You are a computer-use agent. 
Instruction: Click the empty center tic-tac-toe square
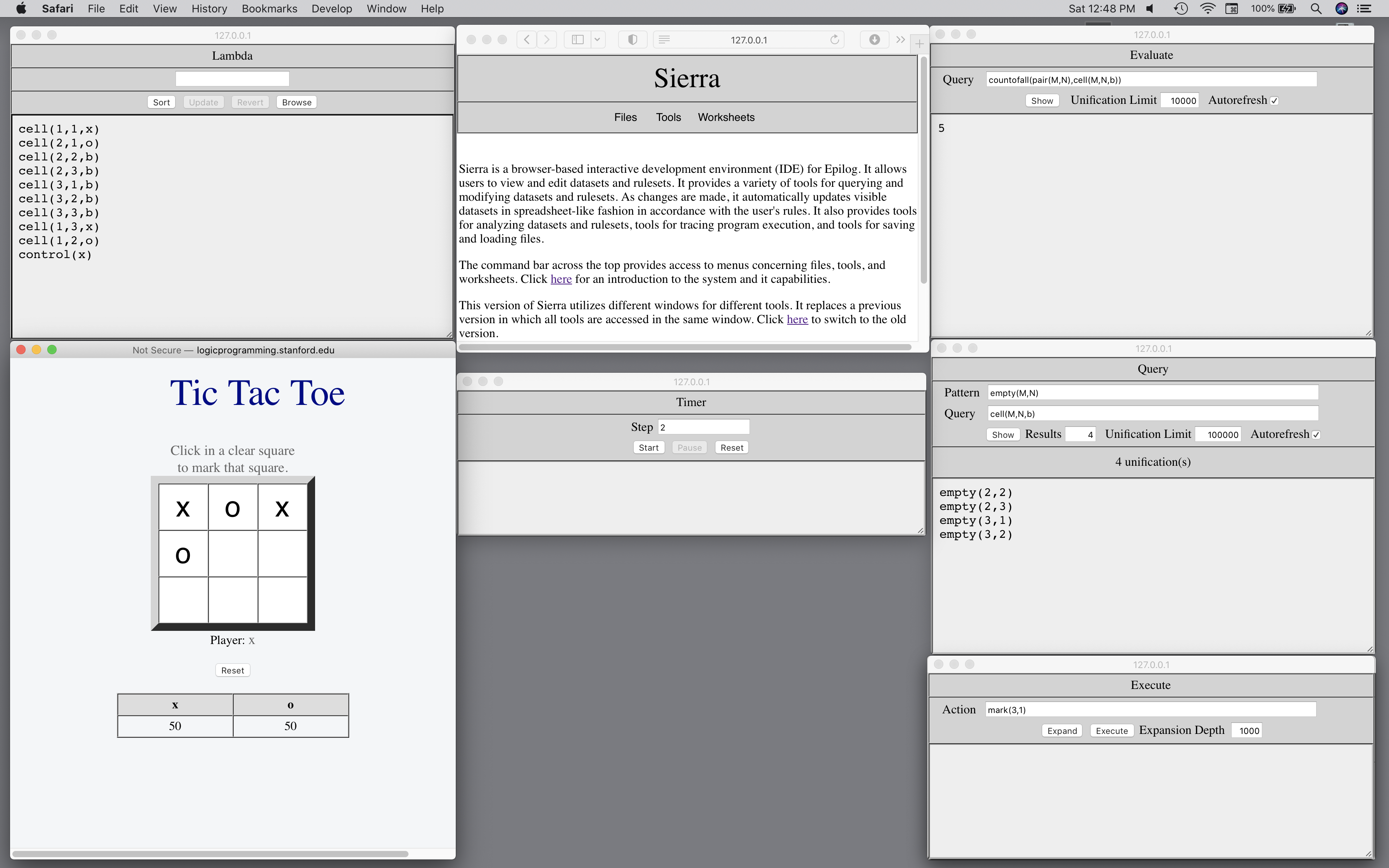coord(233,554)
